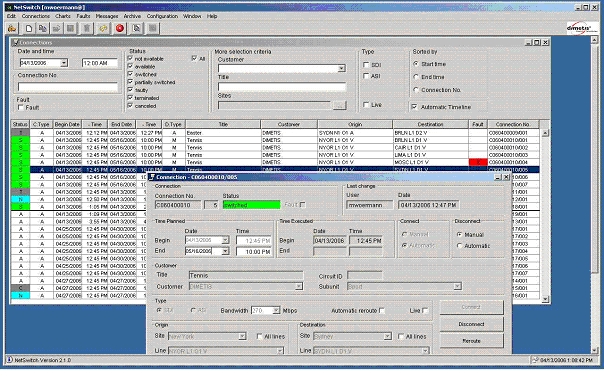Toggle the 'partially switched' checkbox
The width and height of the screenshot is (604, 378).
point(130,82)
